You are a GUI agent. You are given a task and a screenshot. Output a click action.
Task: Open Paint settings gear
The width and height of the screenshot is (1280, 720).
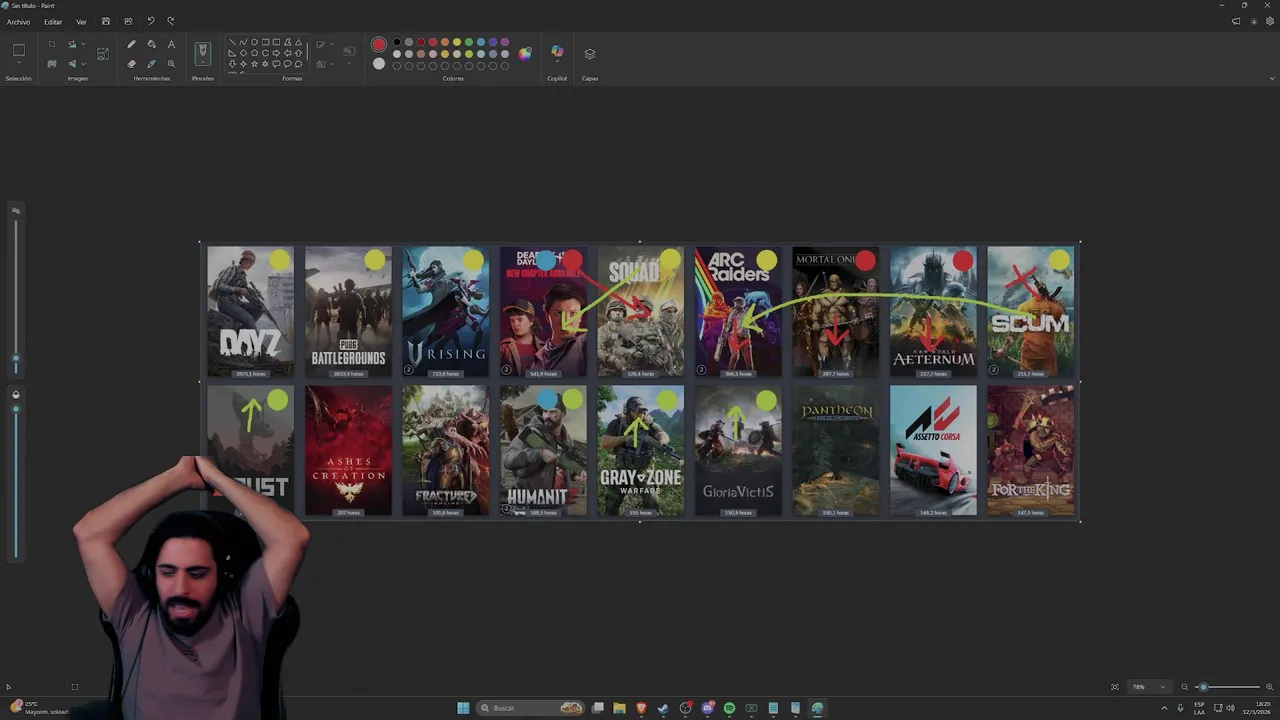(1270, 21)
